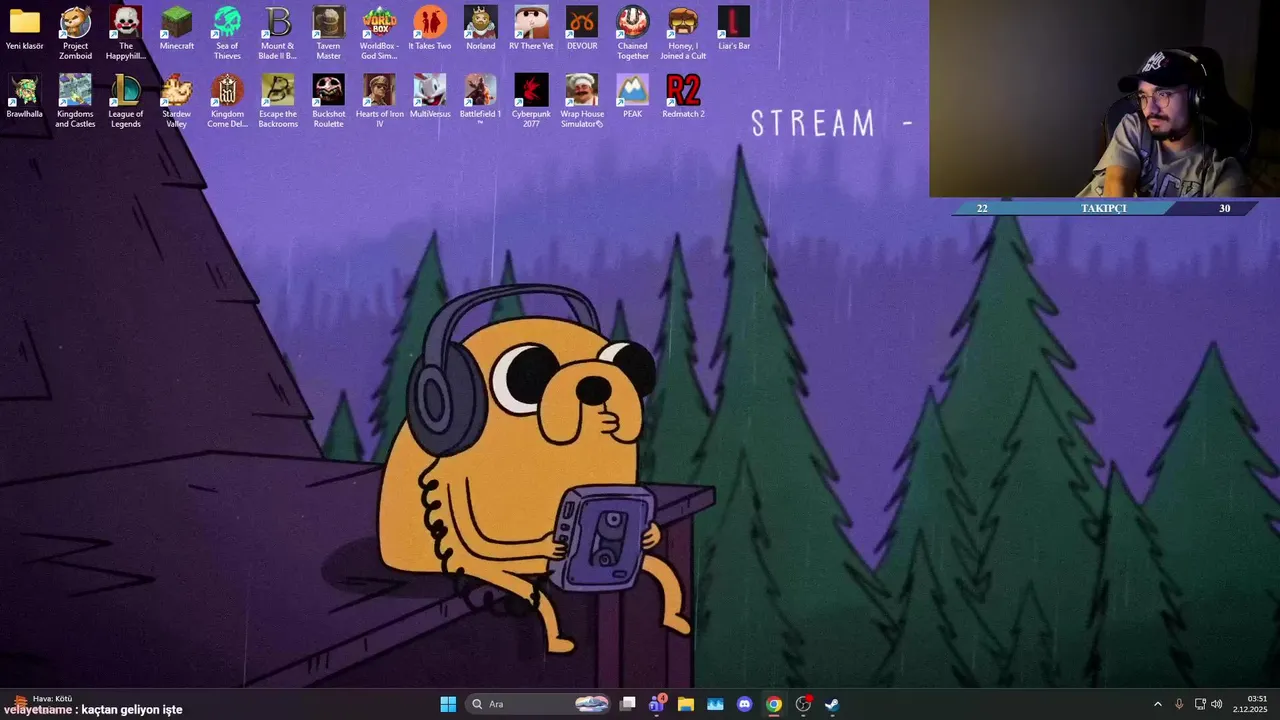
Task: Switch to Discord in the taskbar
Action: pyautogui.click(x=744, y=704)
